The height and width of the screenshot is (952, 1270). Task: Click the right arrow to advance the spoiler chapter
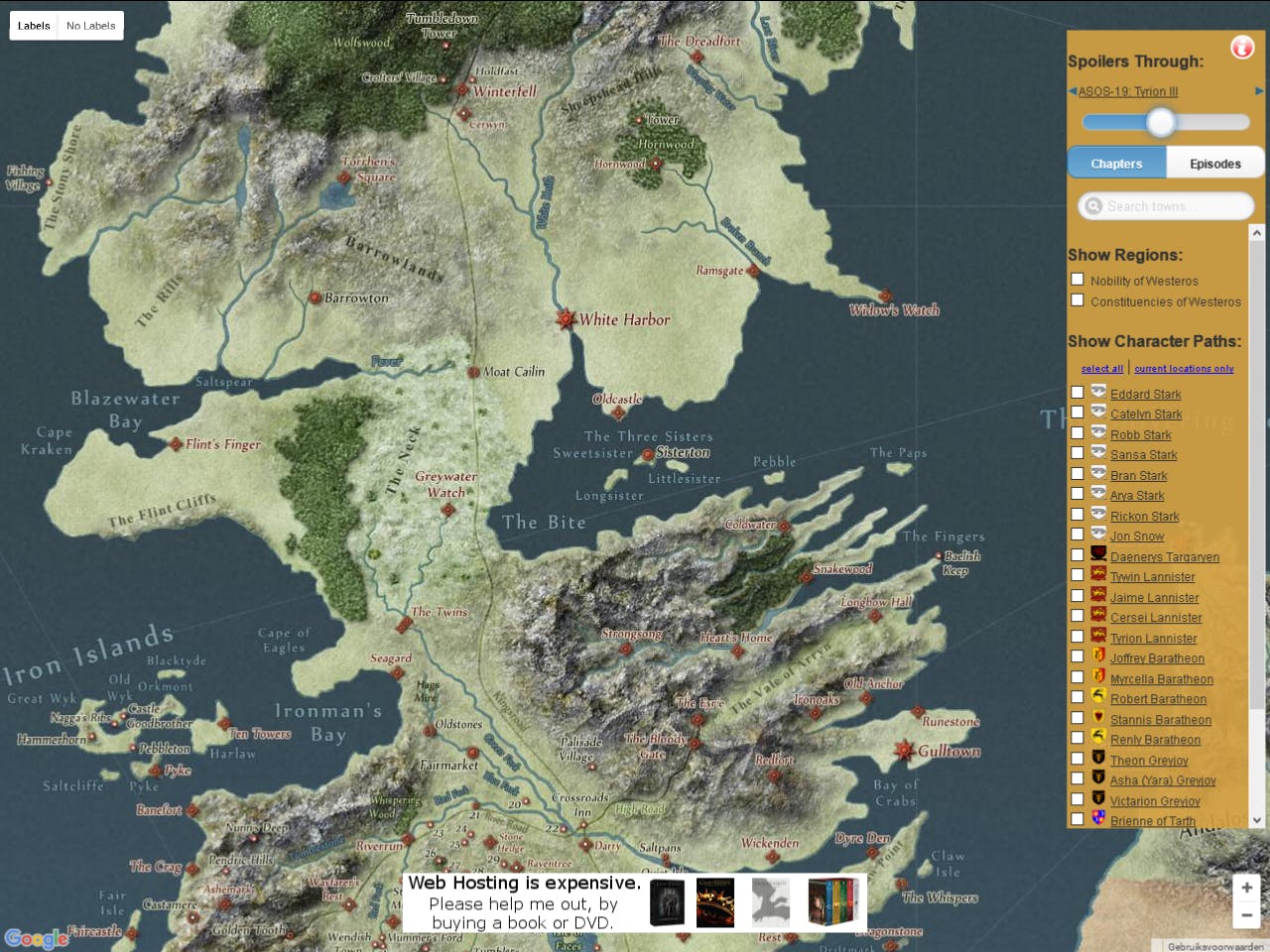point(1258,90)
